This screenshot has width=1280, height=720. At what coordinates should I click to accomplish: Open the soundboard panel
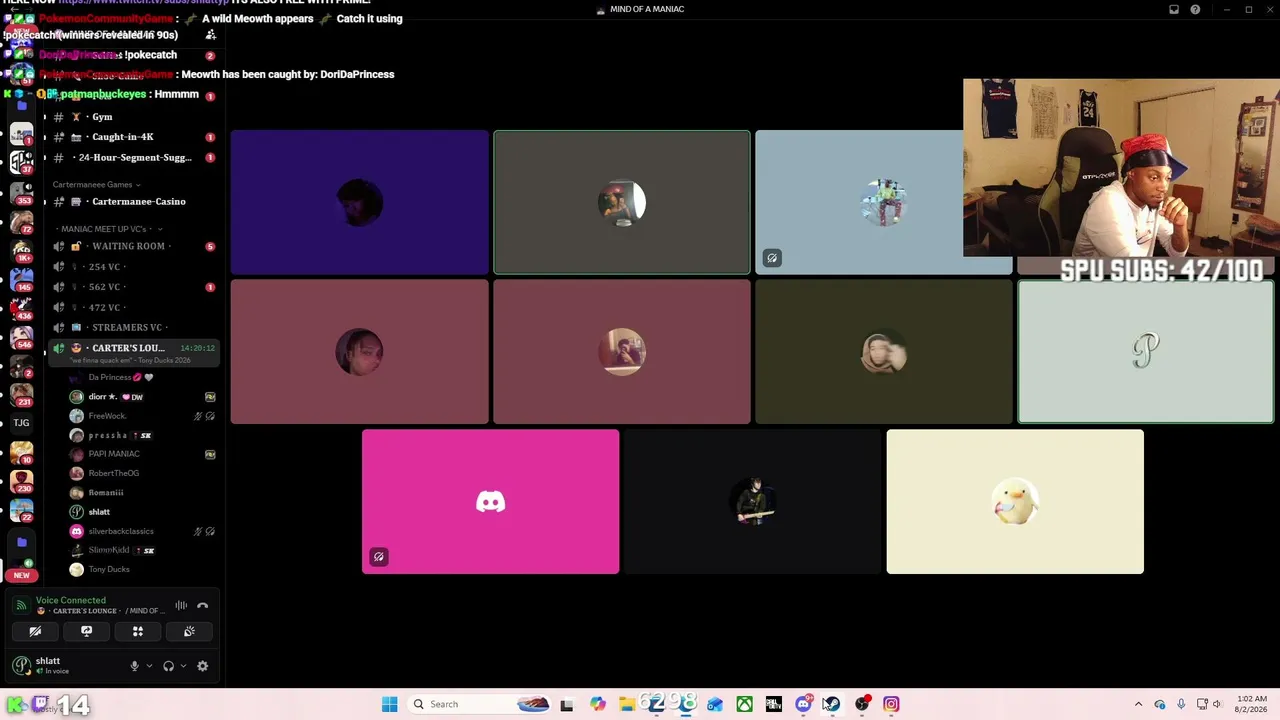point(189,631)
